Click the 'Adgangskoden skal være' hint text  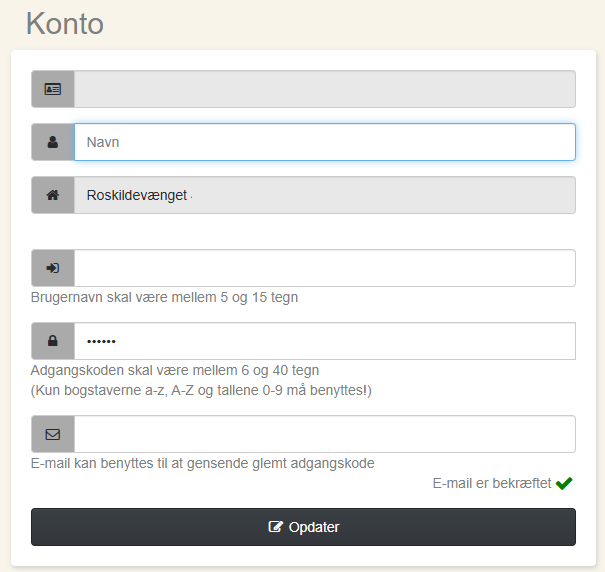click(175, 370)
